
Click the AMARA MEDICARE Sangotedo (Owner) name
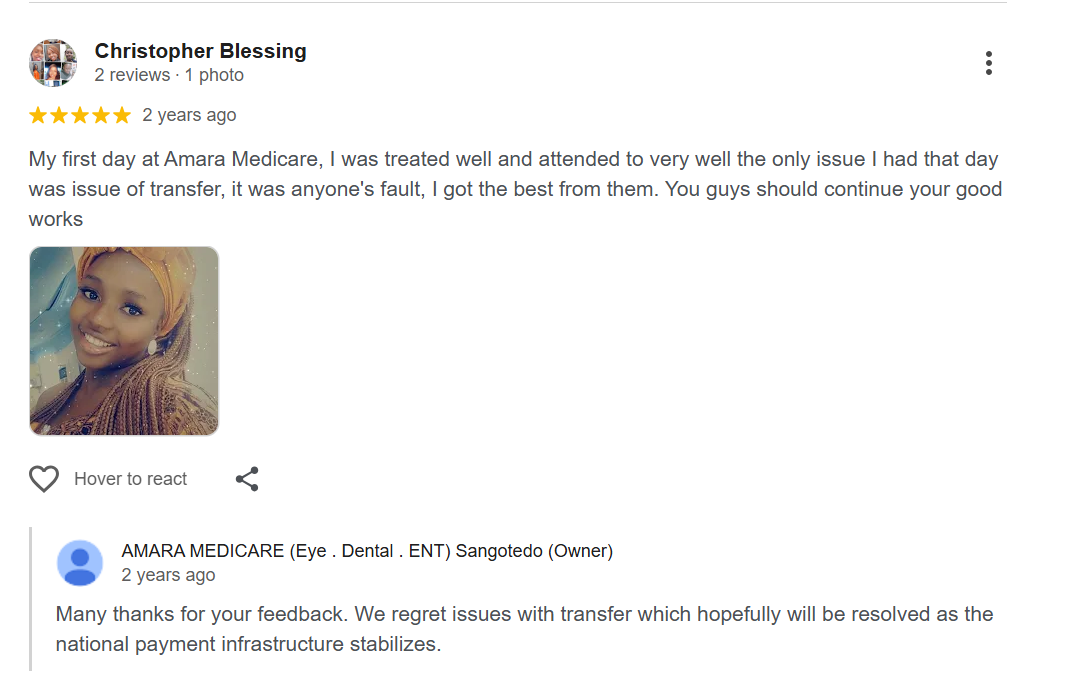pos(366,551)
